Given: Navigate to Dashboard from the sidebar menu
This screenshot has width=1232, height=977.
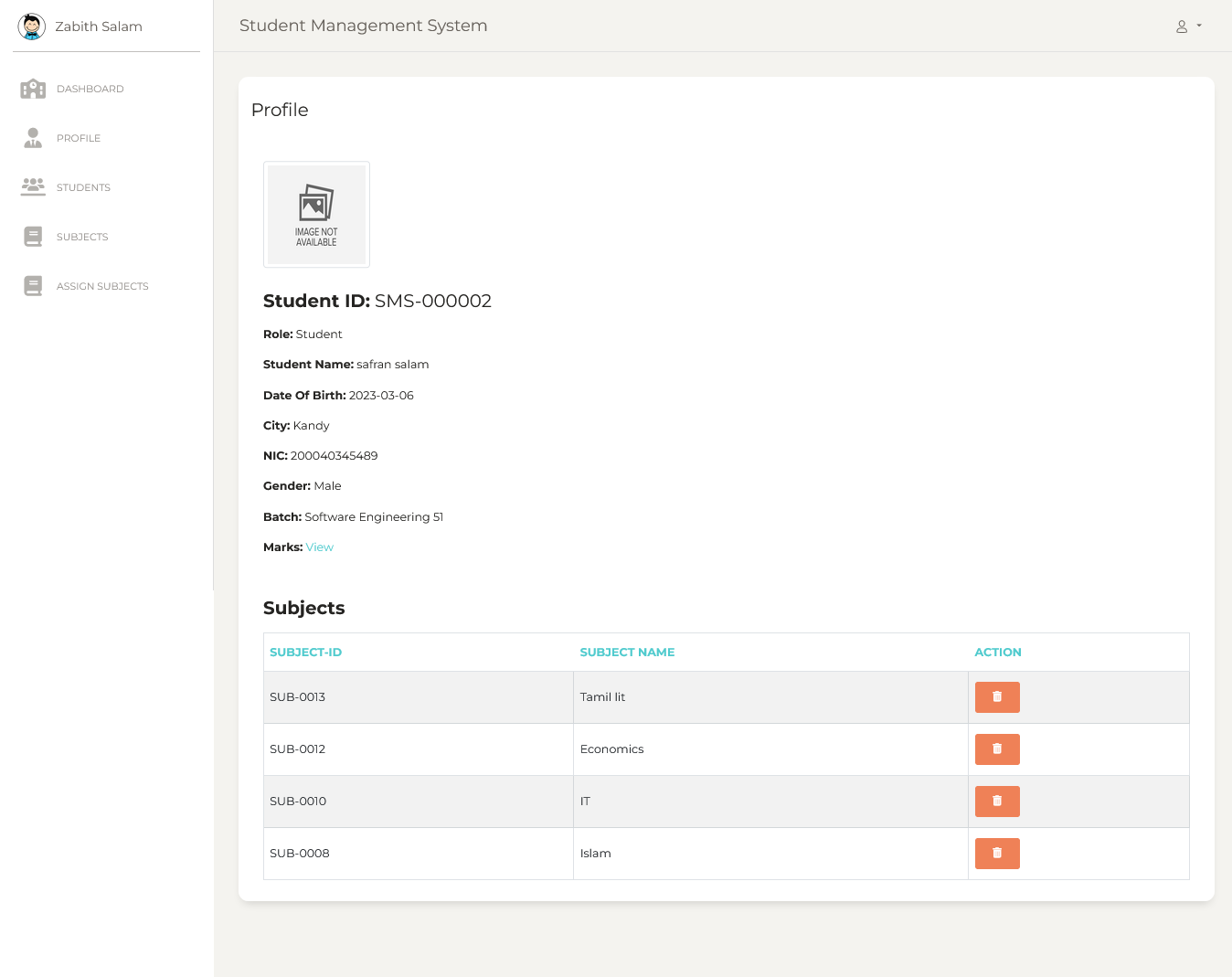Looking at the screenshot, I should (90, 89).
